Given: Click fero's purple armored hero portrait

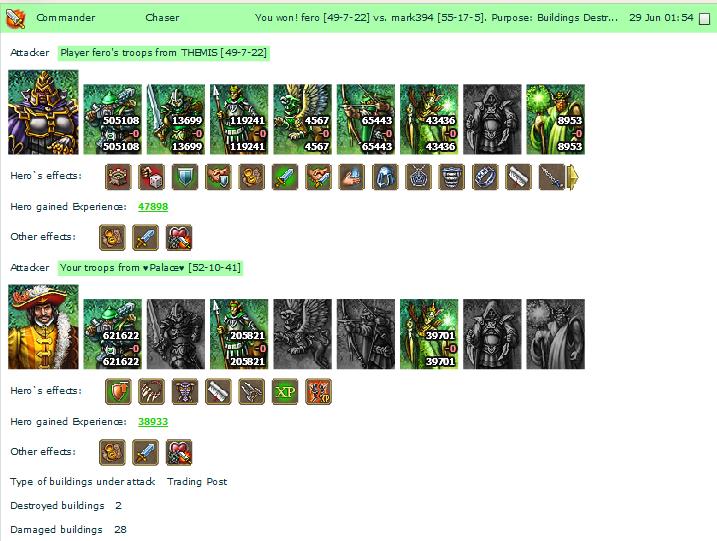Looking at the screenshot, I should (x=43, y=112).
